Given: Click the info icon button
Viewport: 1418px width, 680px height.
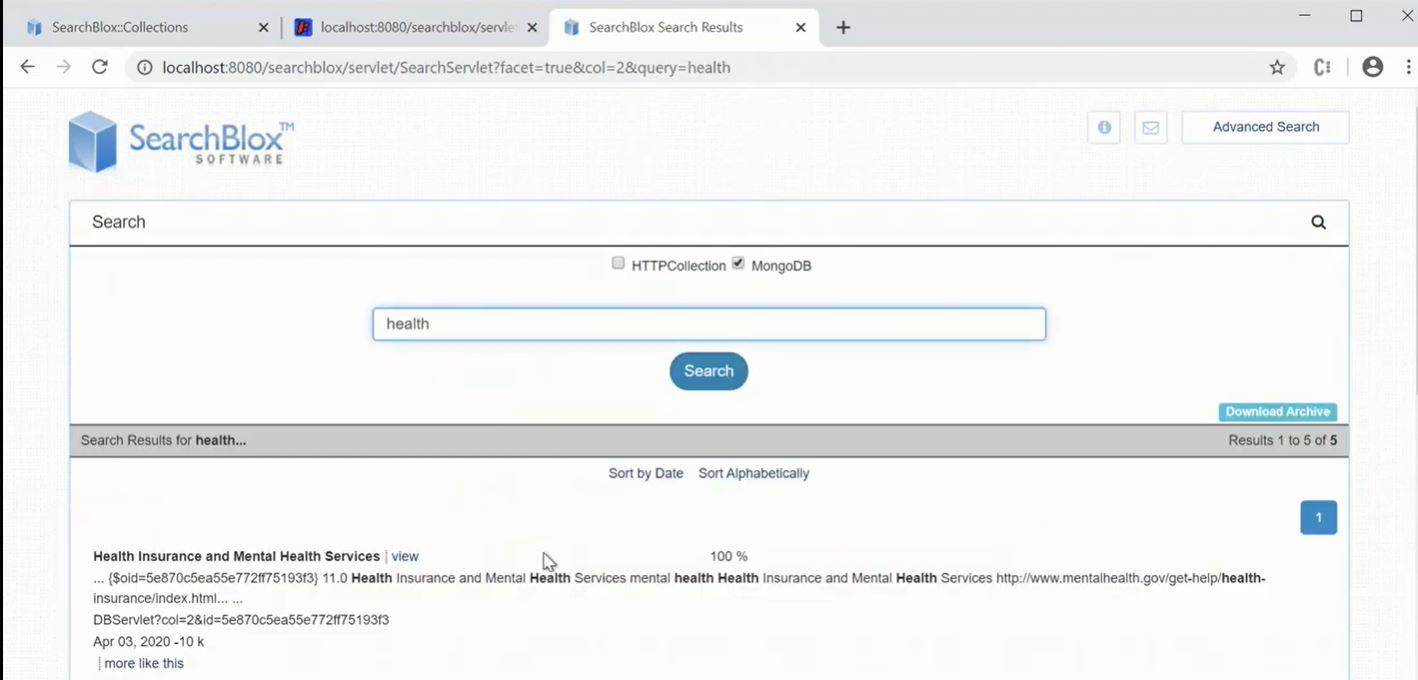Looking at the screenshot, I should (x=1104, y=127).
